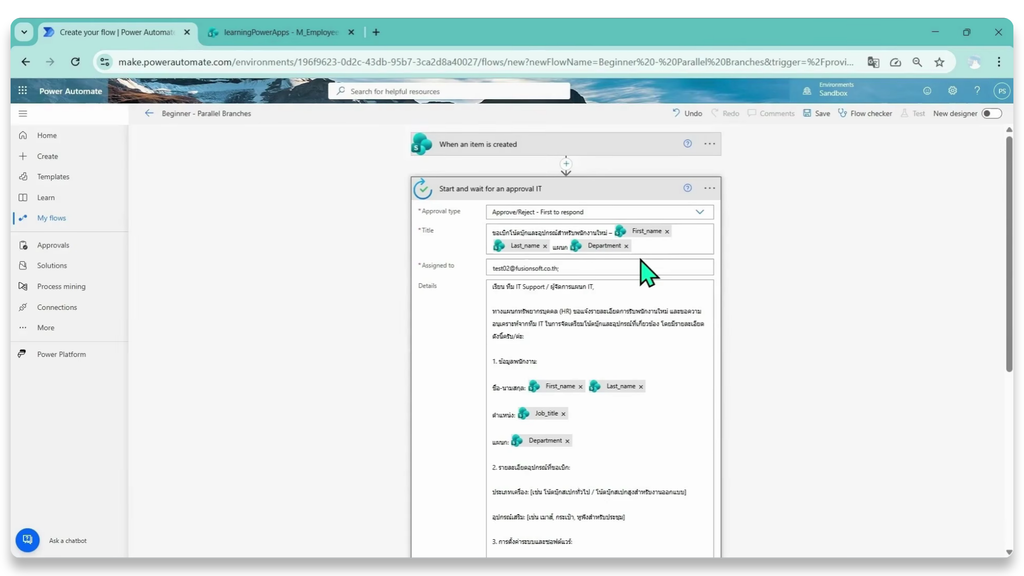Open the trigger's three-dot options menu

point(709,144)
